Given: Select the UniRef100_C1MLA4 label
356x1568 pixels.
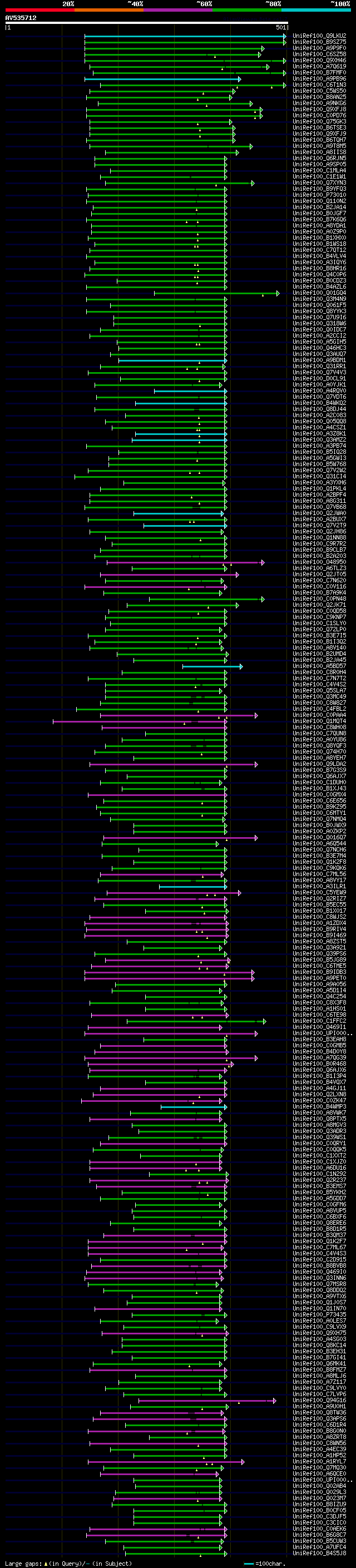Looking at the screenshot, I should coord(319,170).
